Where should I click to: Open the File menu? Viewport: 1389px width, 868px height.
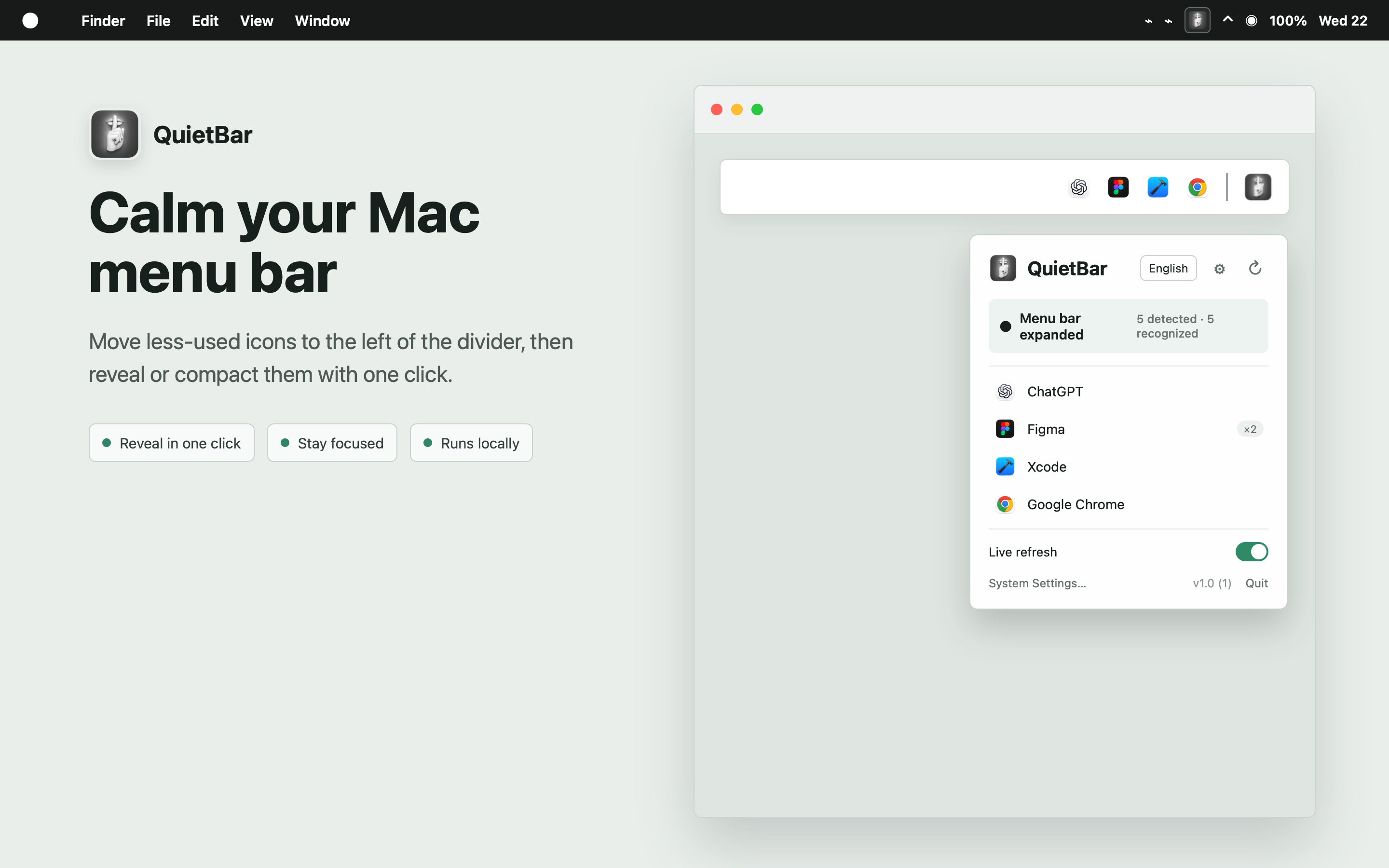click(x=158, y=21)
